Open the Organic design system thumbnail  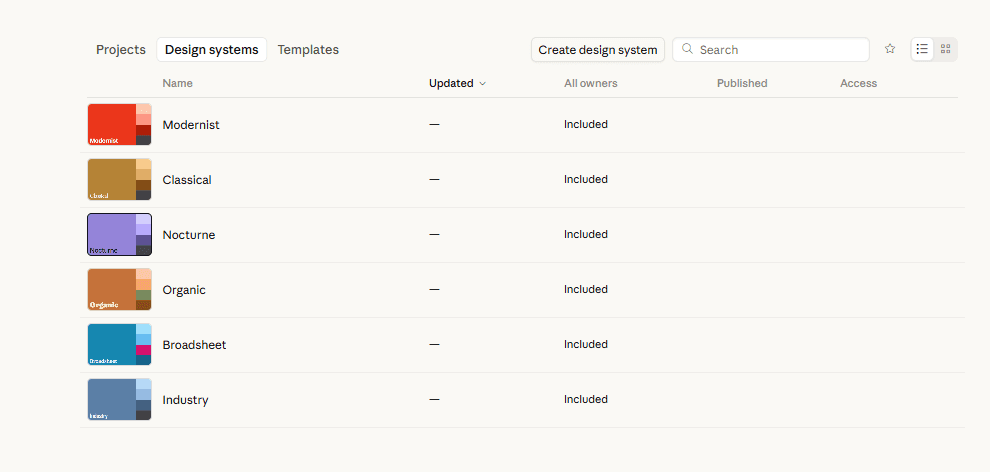point(119,290)
